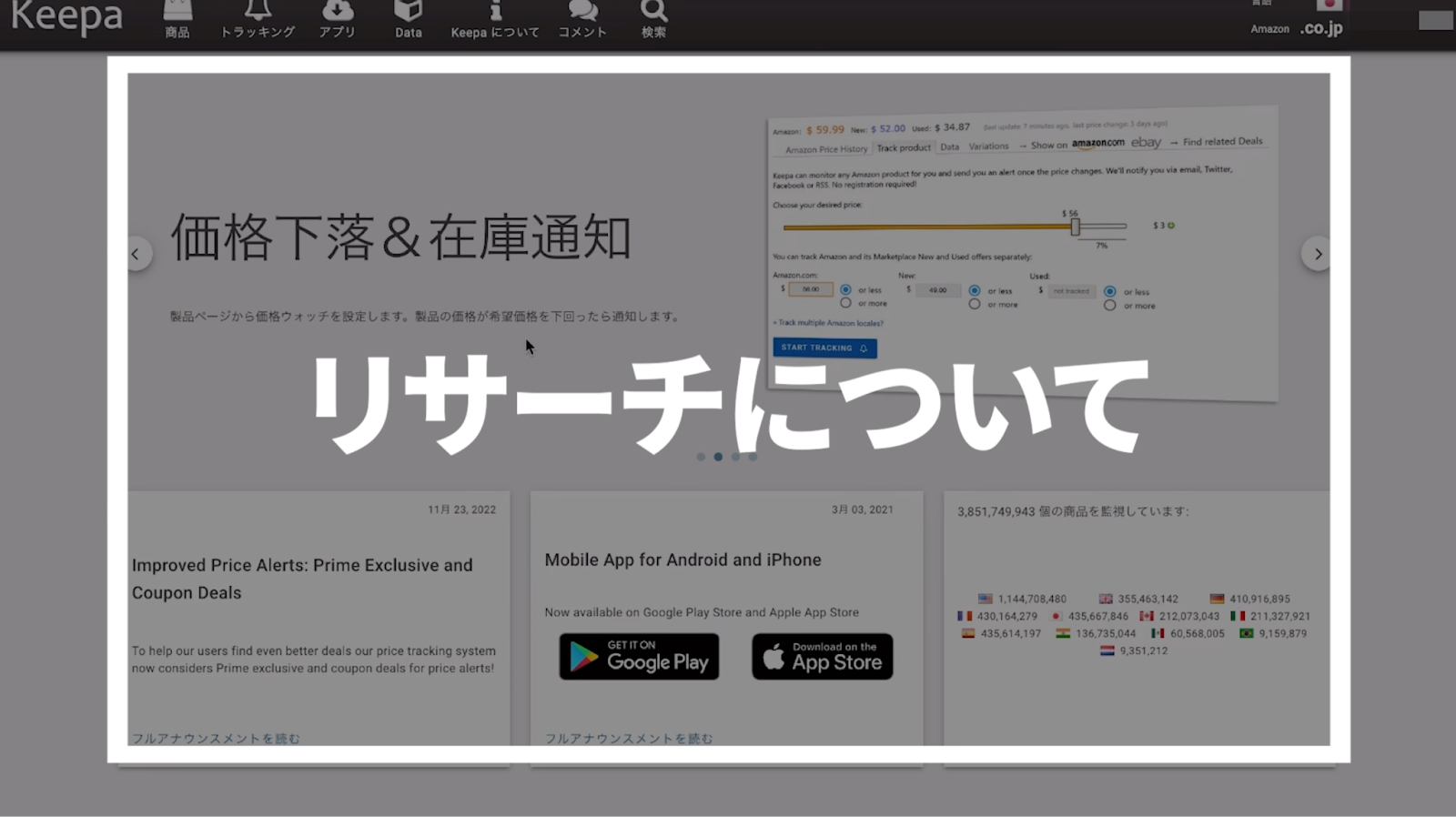Click Download on the App Store badge
The height and width of the screenshot is (817, 1456).
822,657
